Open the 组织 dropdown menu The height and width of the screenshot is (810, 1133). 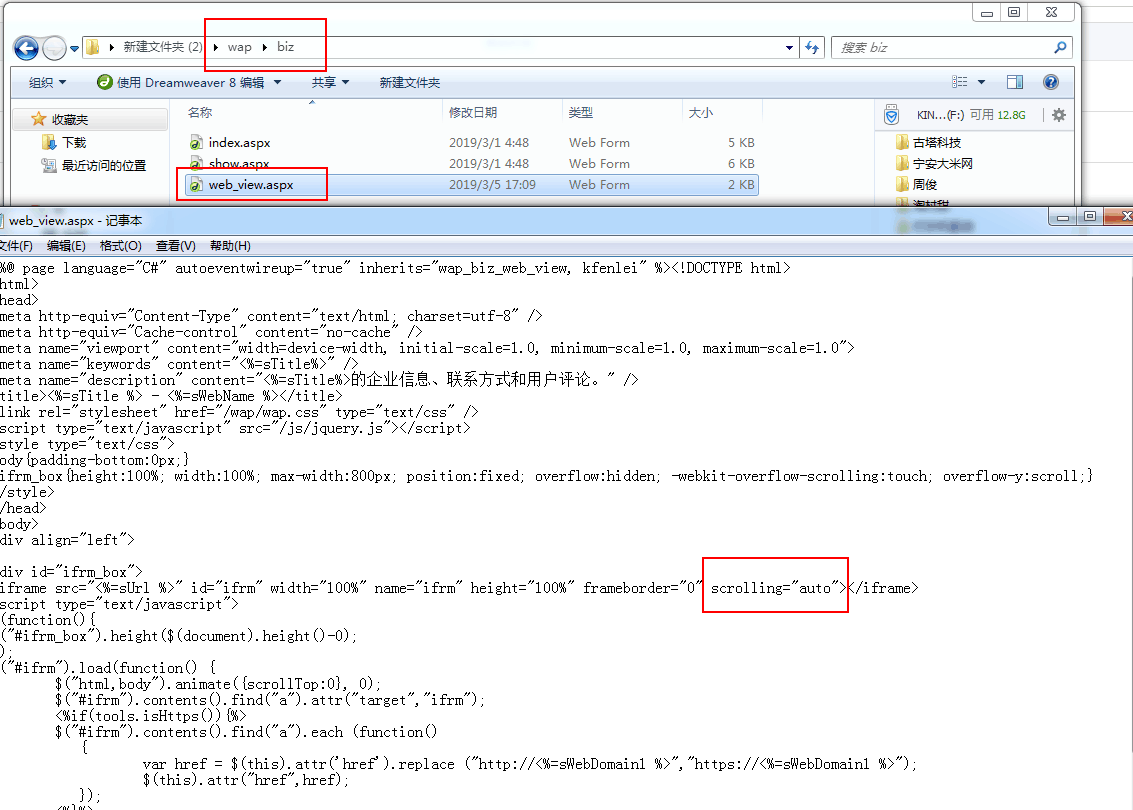tap(47, 82)
